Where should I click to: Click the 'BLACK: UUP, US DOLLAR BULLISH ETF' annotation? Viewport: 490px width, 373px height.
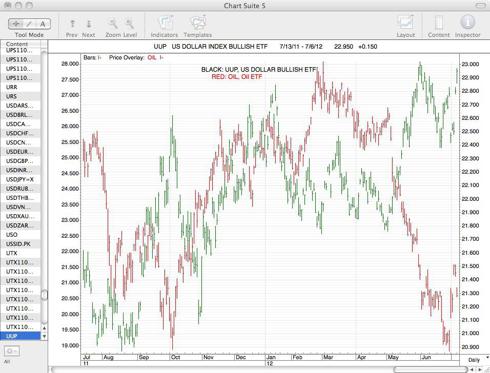click(259, 69)
